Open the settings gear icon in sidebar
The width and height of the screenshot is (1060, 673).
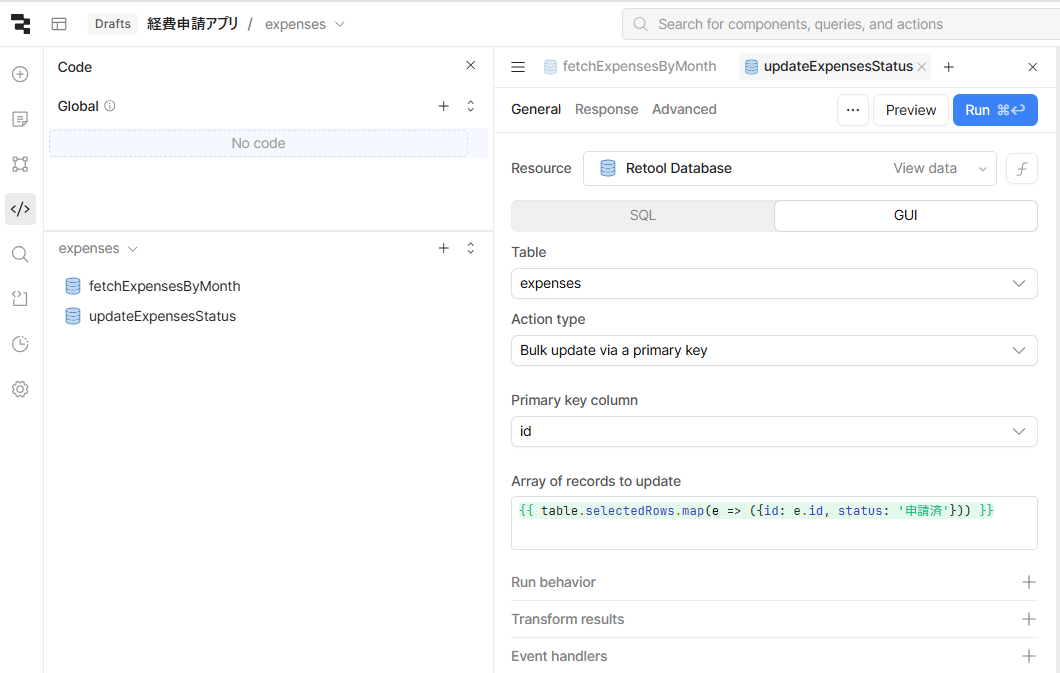[x=20, y=389]
